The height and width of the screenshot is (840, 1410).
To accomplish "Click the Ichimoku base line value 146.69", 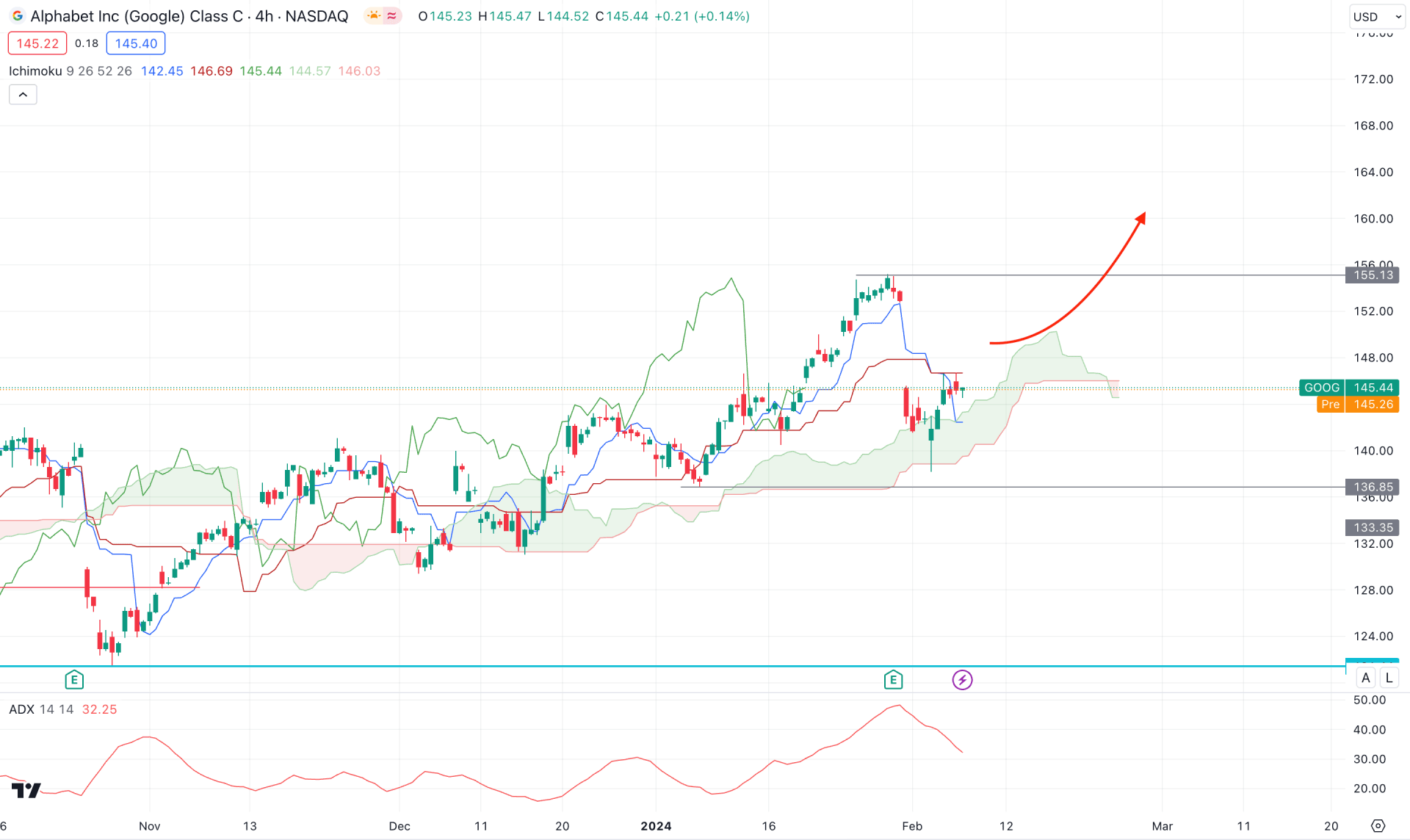I will pos(211,71).
